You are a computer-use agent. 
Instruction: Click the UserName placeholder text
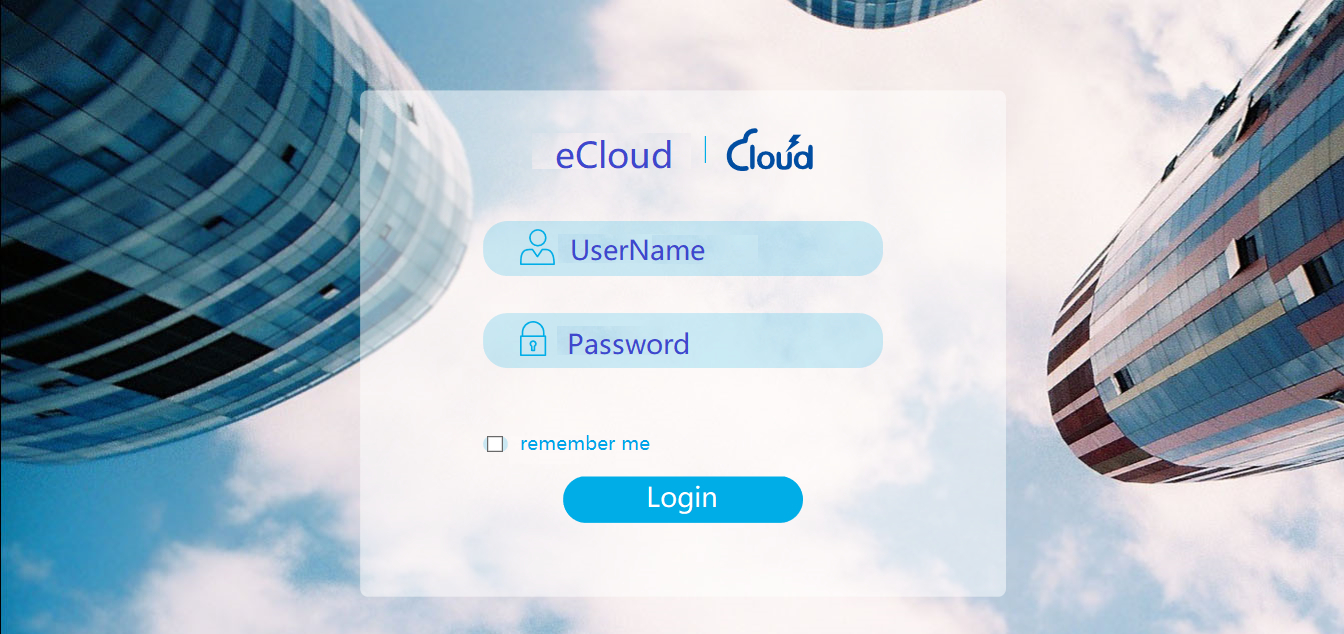tap(637, 250)
